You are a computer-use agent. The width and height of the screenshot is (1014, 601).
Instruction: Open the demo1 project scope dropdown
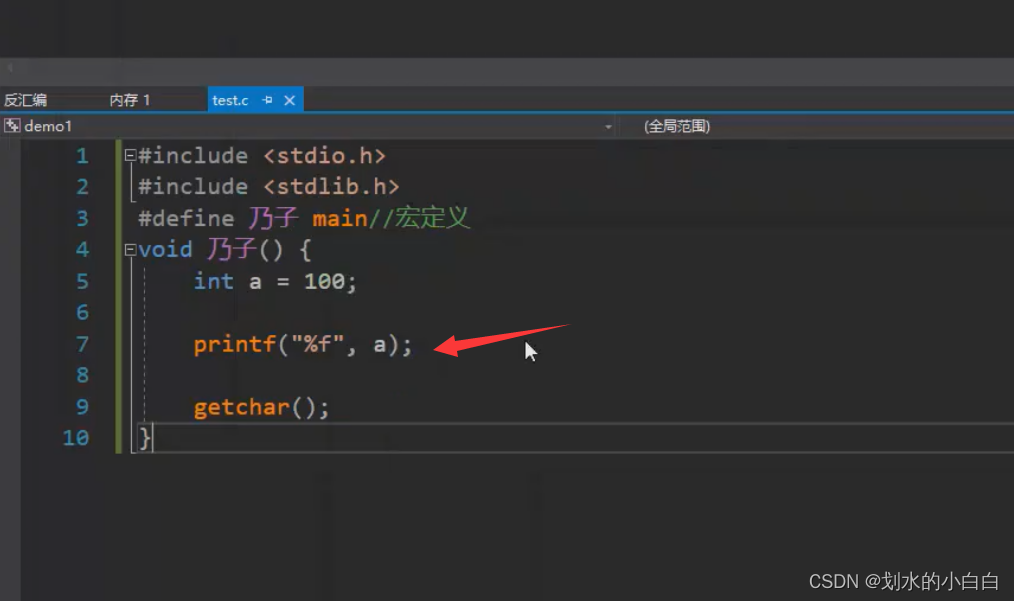tap(608, 127)
